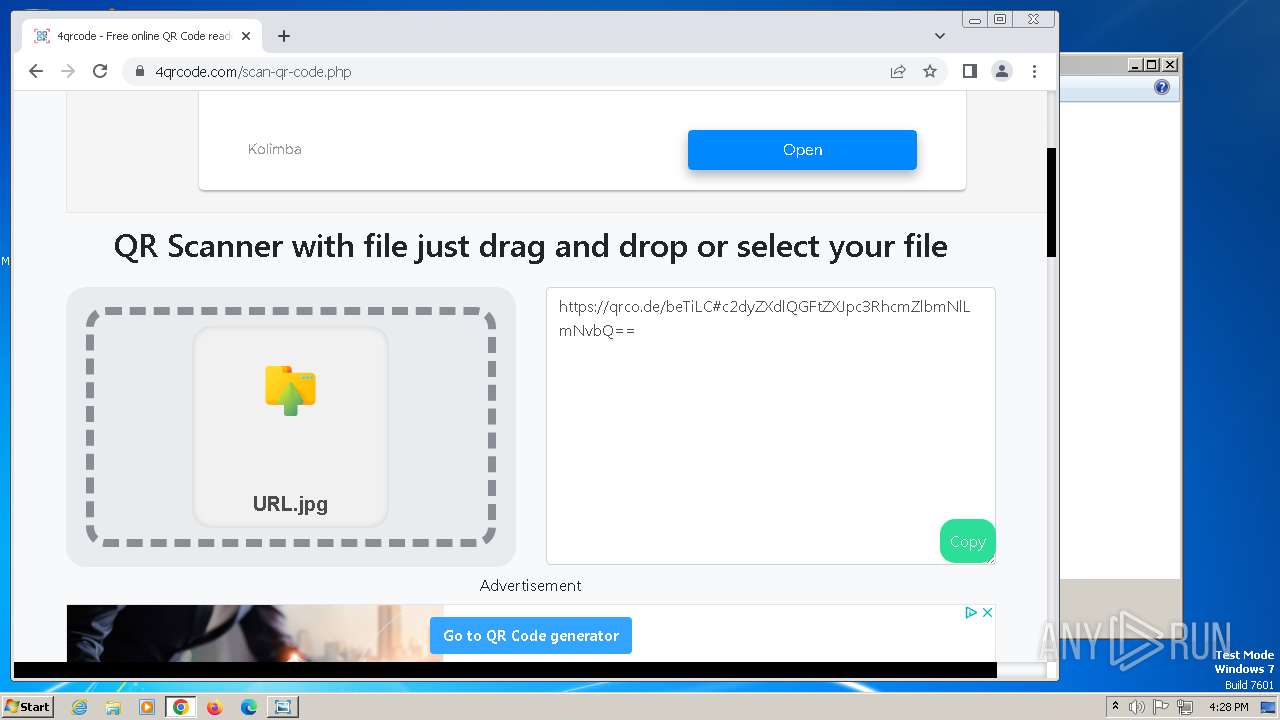Show hidden system tray icons
The height and width of the screenshot is (720, 1280).
1115,706
